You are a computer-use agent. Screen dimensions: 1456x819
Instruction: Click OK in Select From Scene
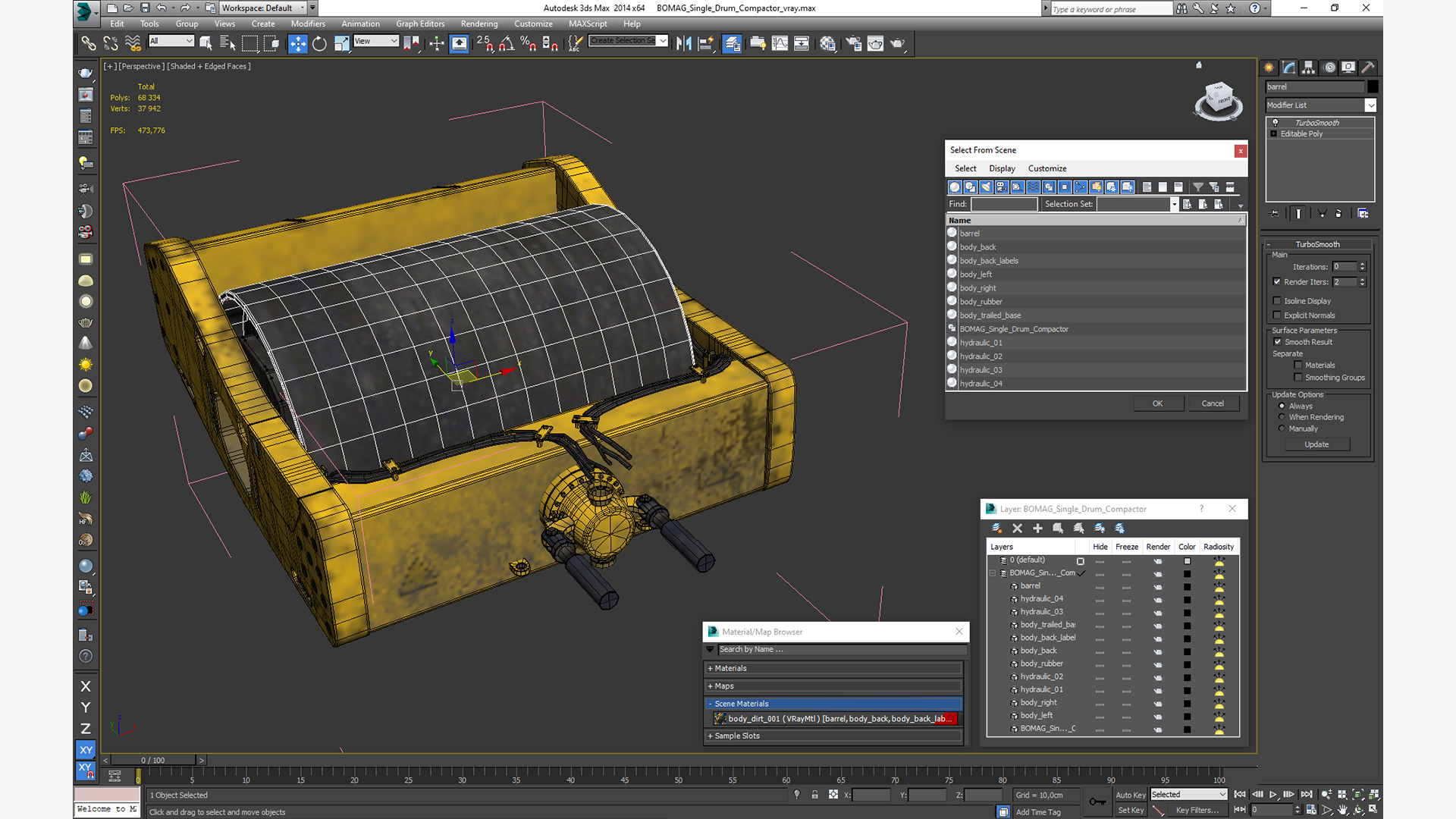pos(1158,403)
